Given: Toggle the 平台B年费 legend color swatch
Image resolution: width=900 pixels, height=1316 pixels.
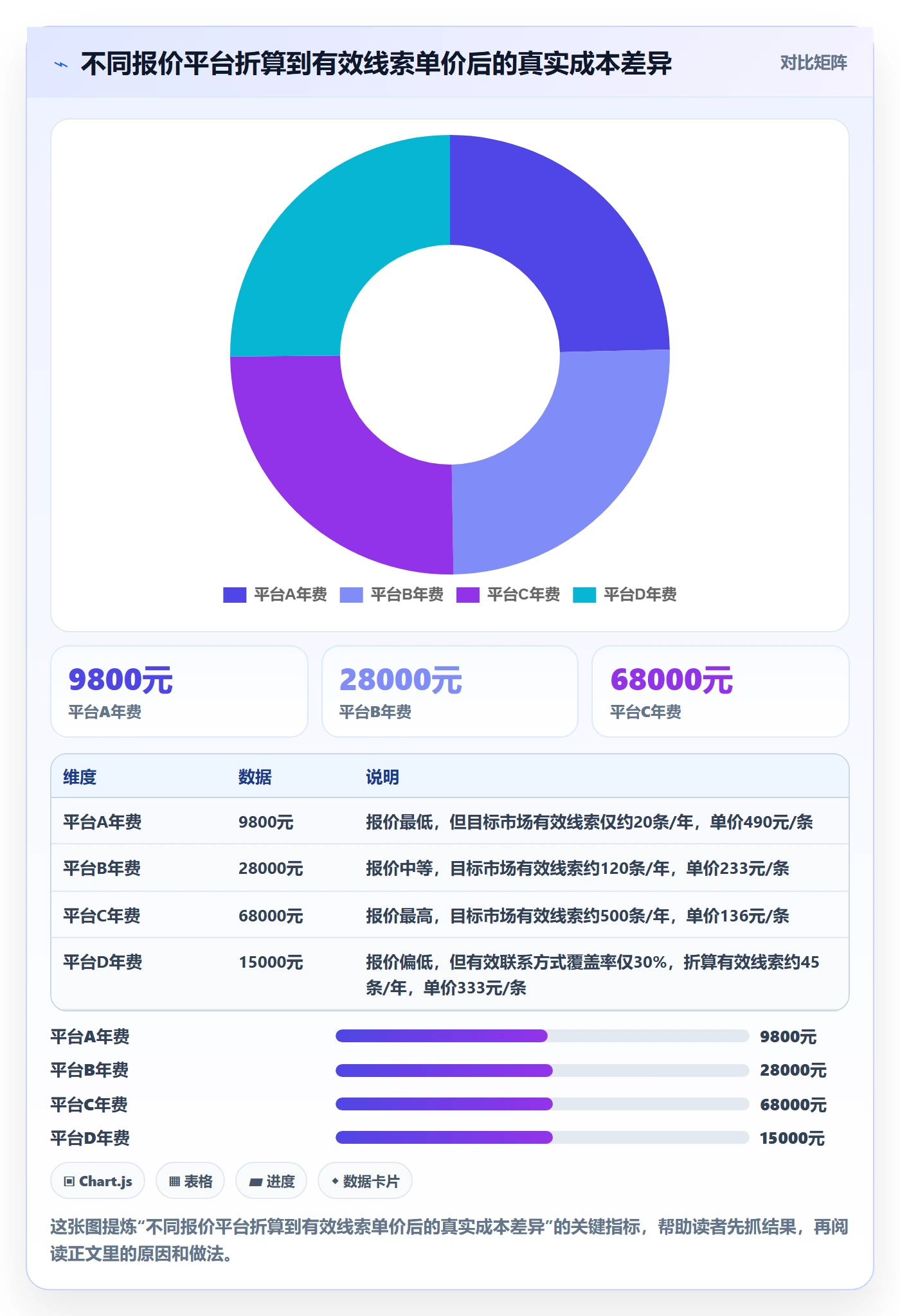Looking at the screenshot, I should click(x=351, y=595).
